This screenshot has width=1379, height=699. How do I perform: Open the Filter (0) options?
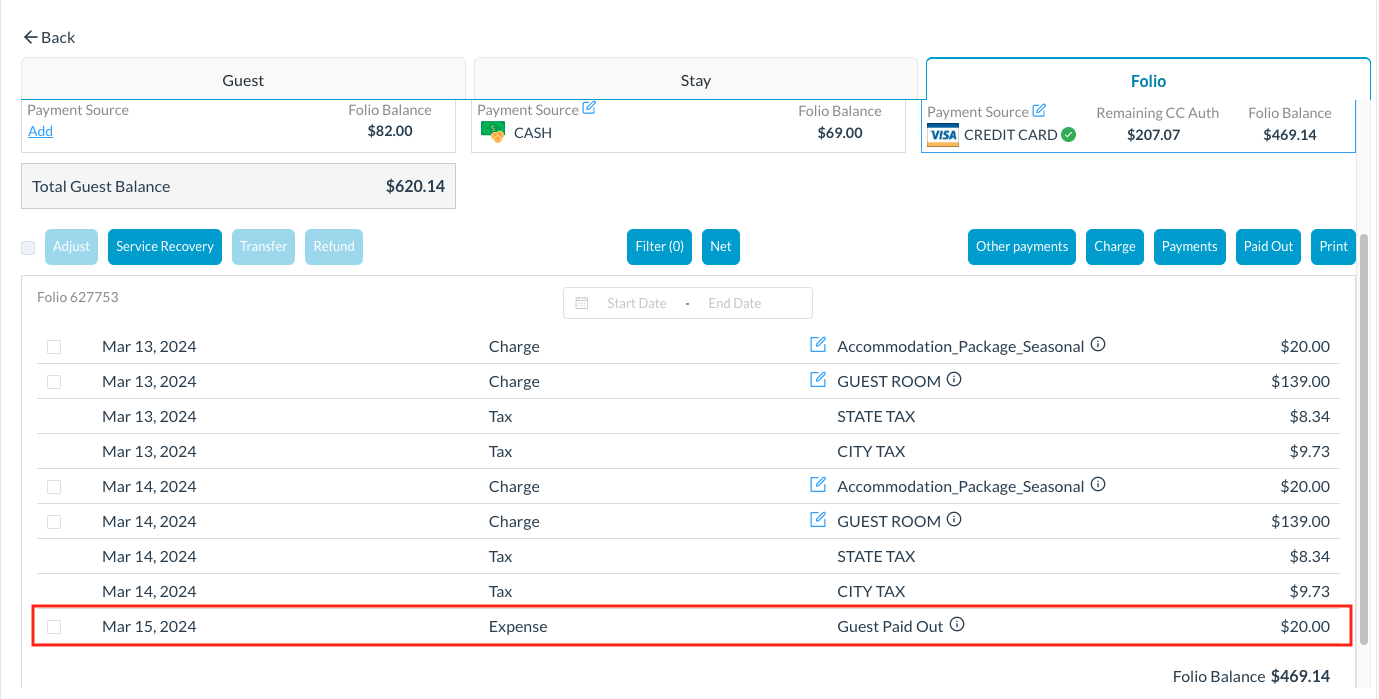tap(660, 247)
